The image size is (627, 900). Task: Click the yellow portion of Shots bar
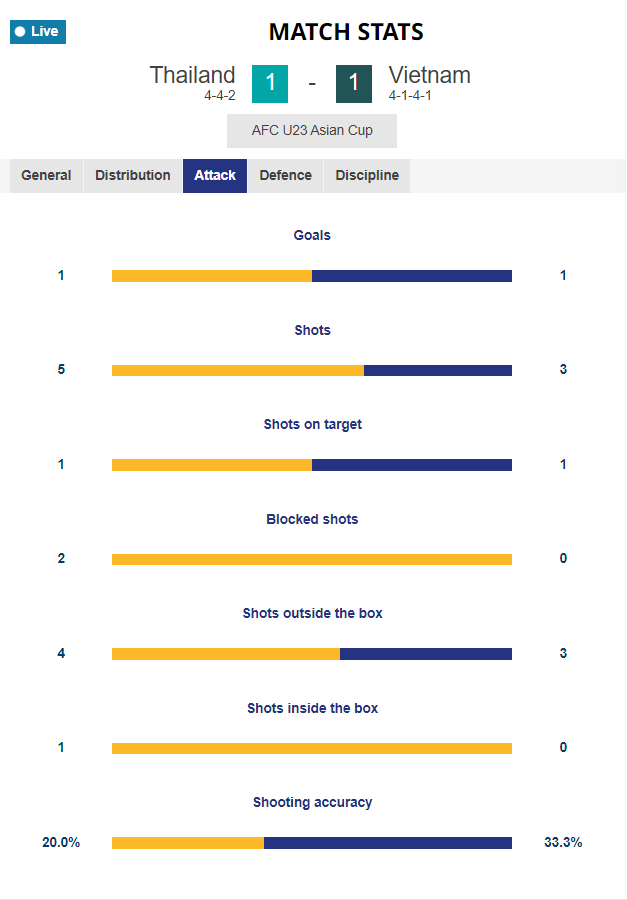click(238, 370)
